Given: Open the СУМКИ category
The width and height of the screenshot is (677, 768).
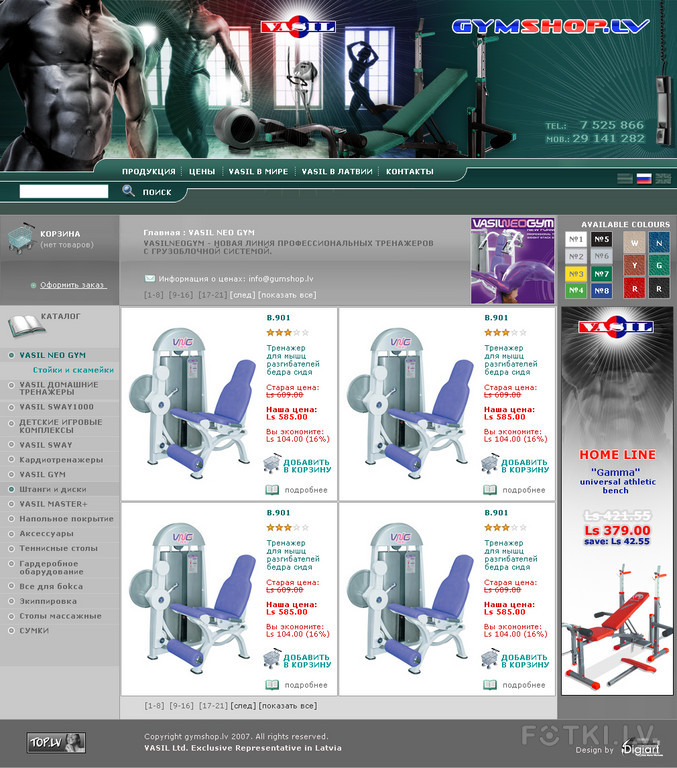Looking at the screenshot, I should 34,631.
